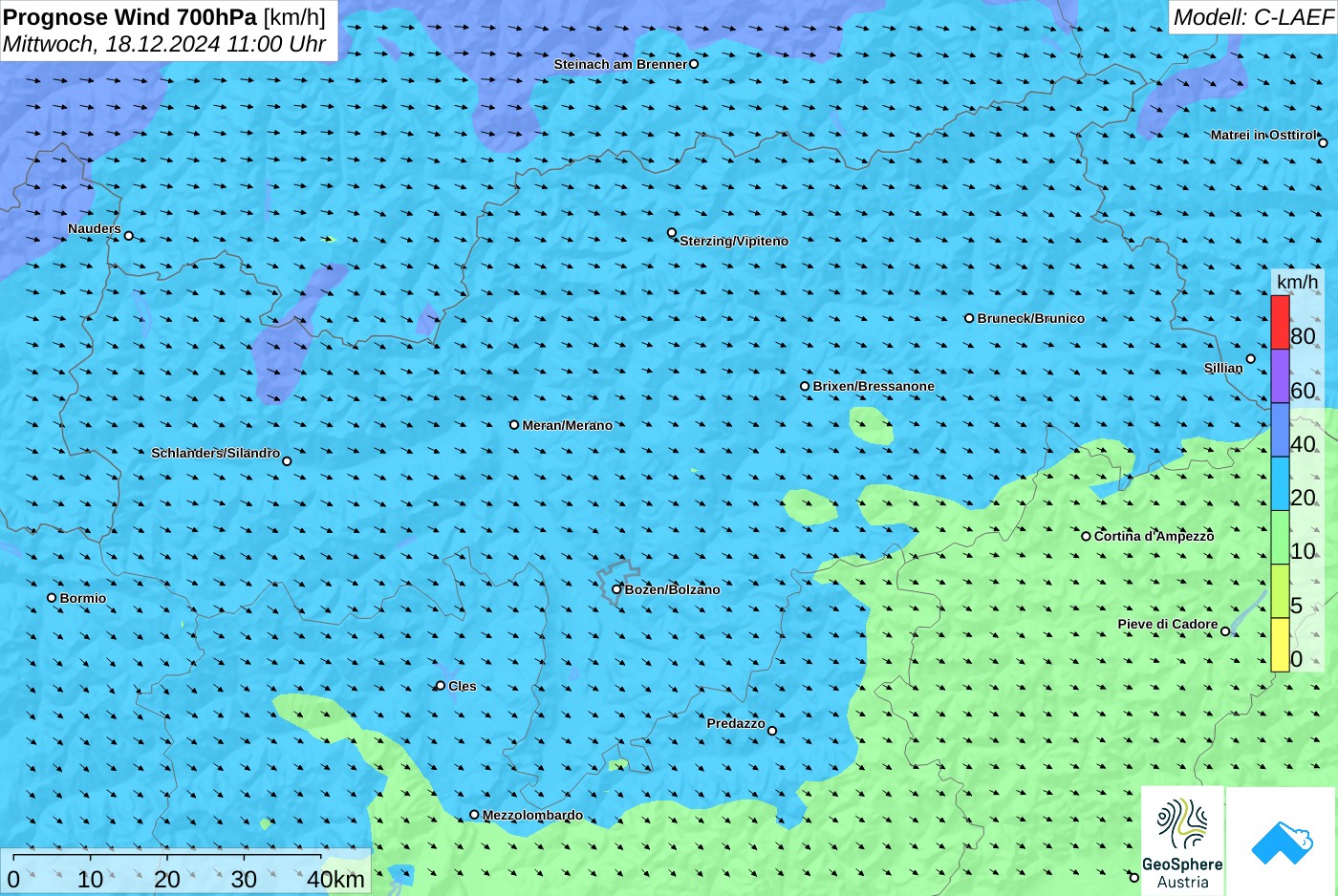Click the Matrei in Osttirol station marker
1338x896 pixels.
pyautogui.click(x=1323, y=143)
